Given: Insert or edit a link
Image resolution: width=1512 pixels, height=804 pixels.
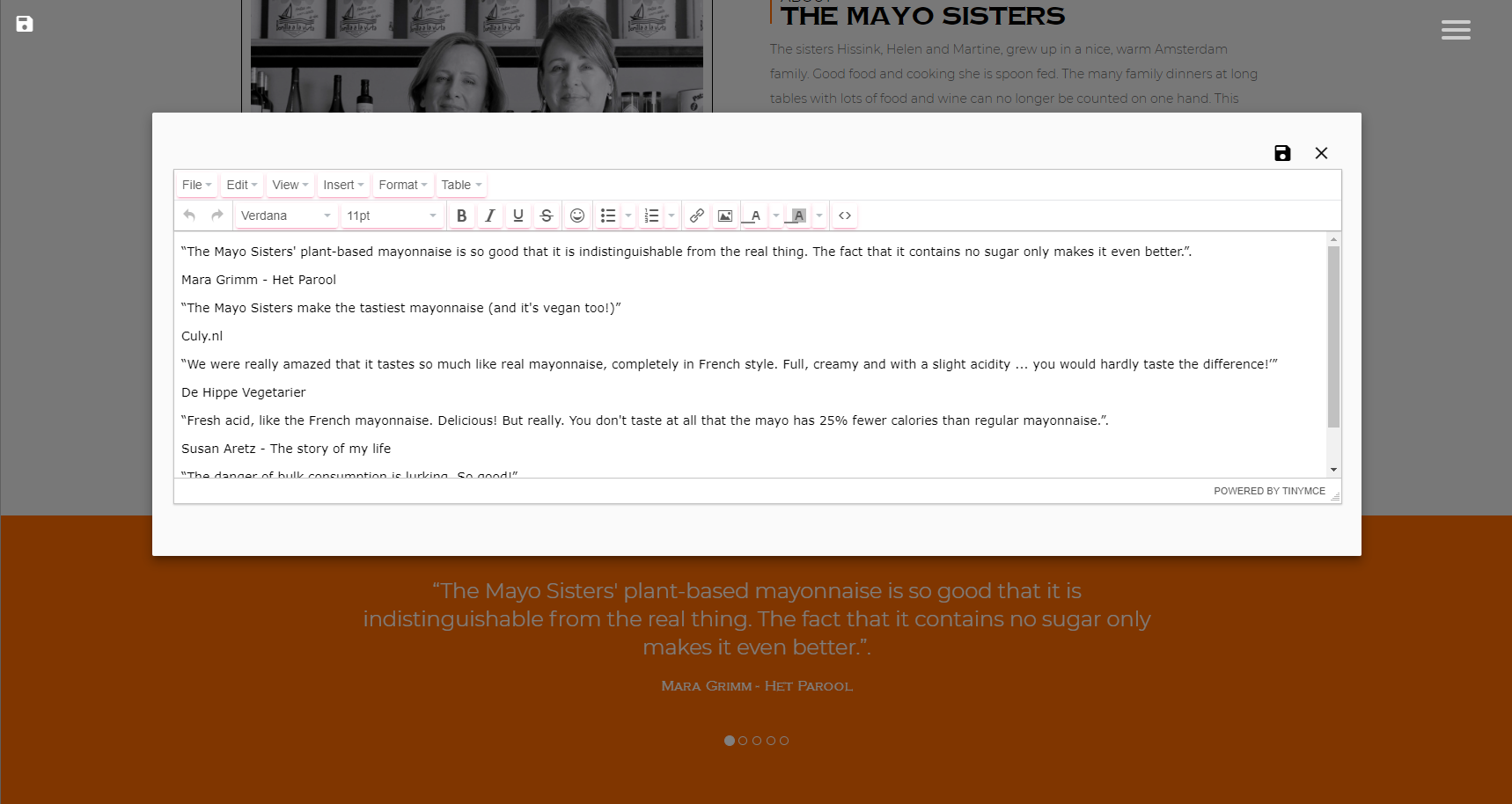Looking at the screenshot, I should point(697,216).
